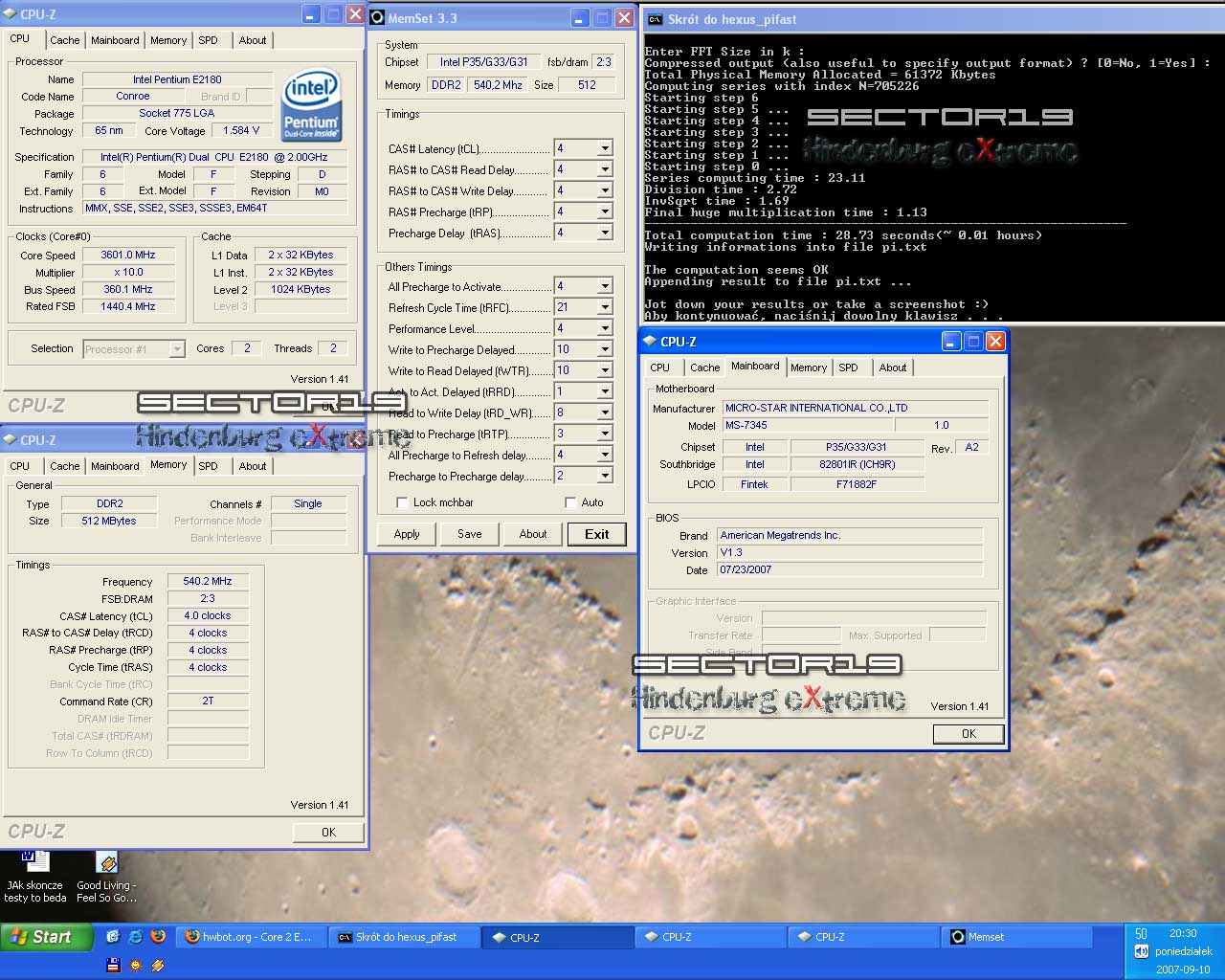
Task: Open the RAS# Precharge (tRP) dropdown
Action: pyautogui.click(x=605, y=212)
